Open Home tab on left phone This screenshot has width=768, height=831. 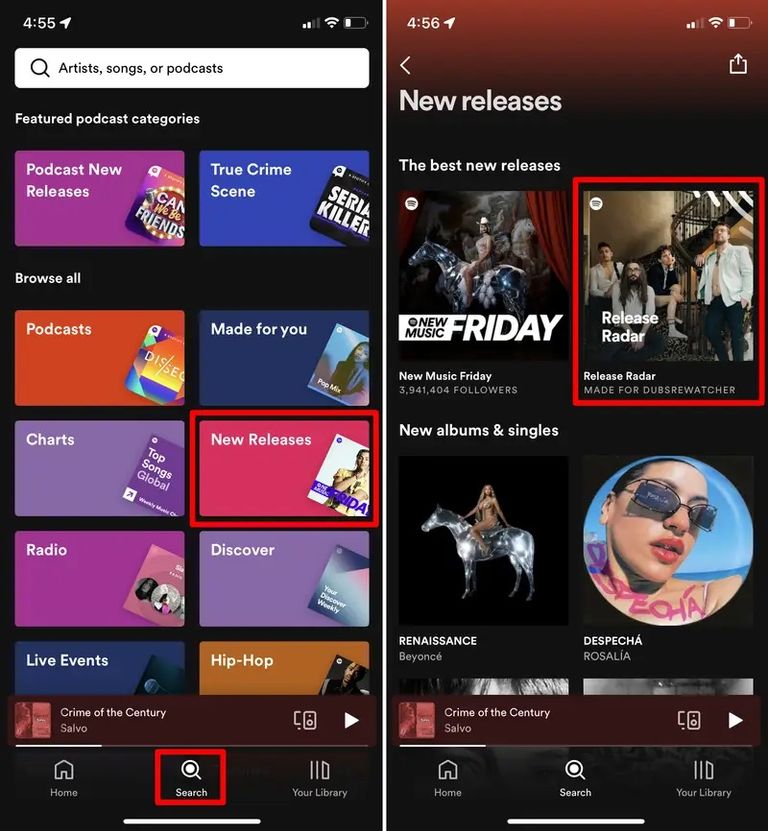(x=64, y=778)
